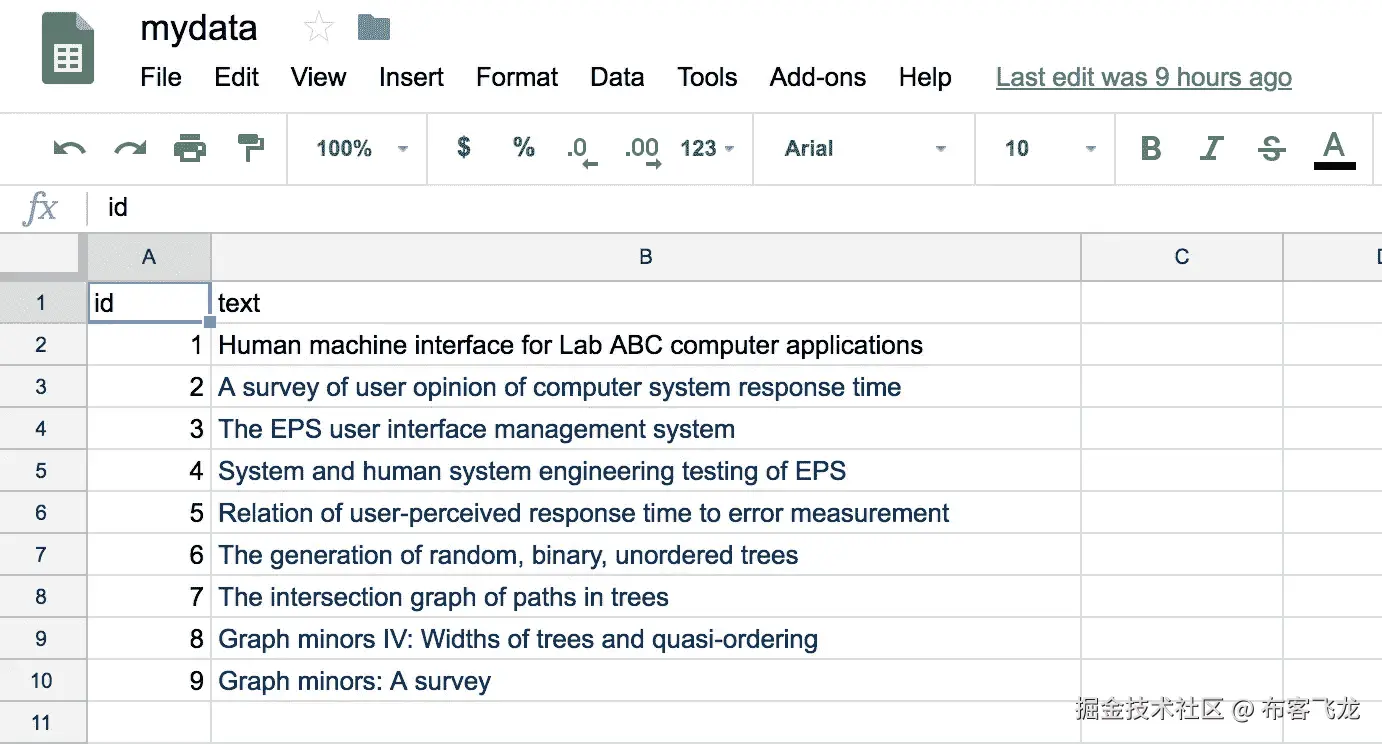Toggle strikethrough formatting
Viewport: 1382px width, 744px height.
point(1272,149)
